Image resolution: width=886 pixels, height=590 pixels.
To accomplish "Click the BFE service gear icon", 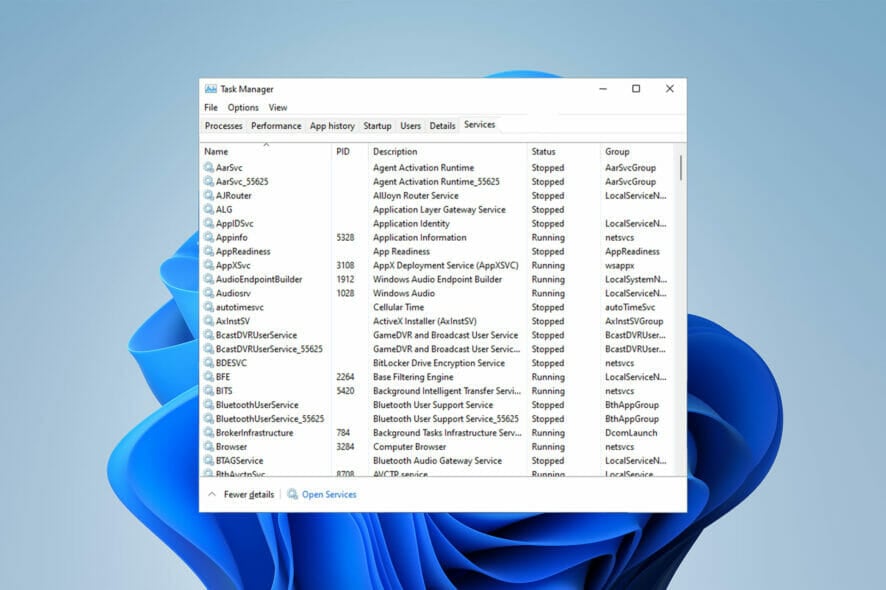I will pos(207,377).
